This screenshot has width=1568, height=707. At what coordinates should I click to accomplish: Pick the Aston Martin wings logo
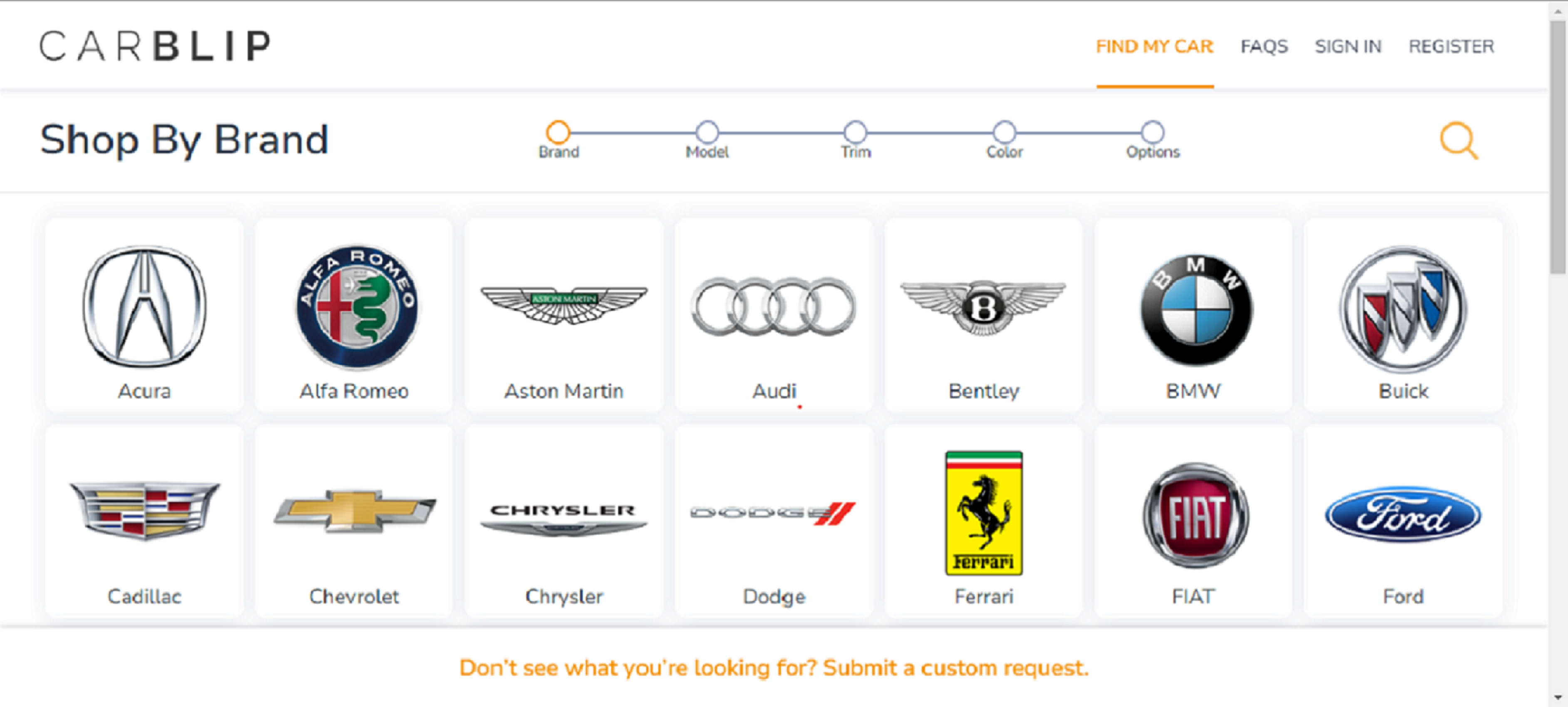coord(563,304)
